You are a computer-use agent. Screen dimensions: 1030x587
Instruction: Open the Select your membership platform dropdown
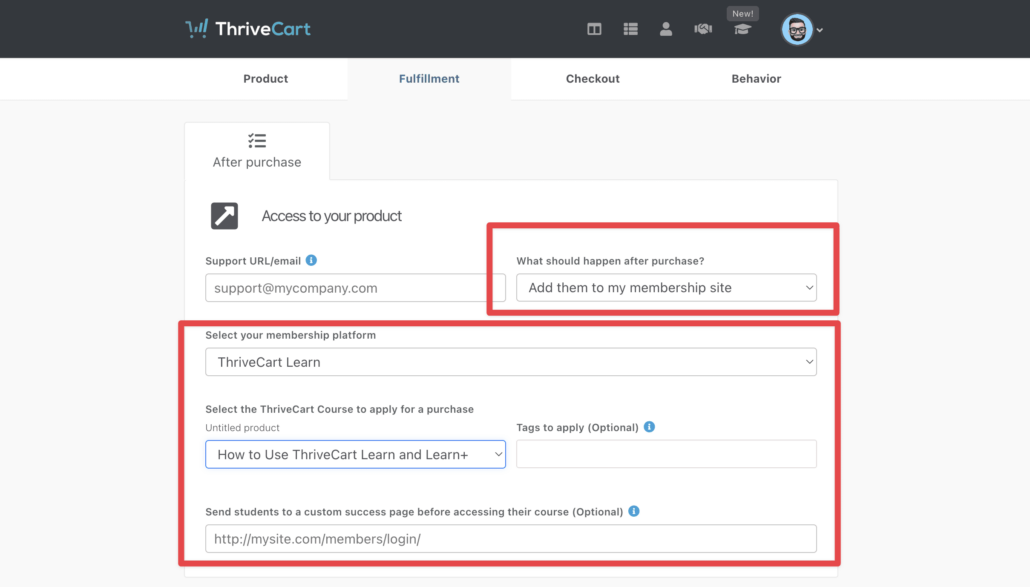(510, 362)
